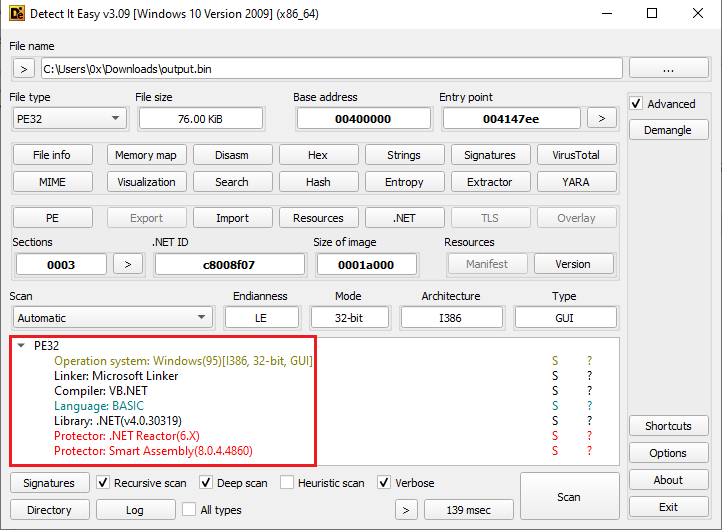Open the .NET info button
Screen dimensions: 722x530
pos(404,218)
